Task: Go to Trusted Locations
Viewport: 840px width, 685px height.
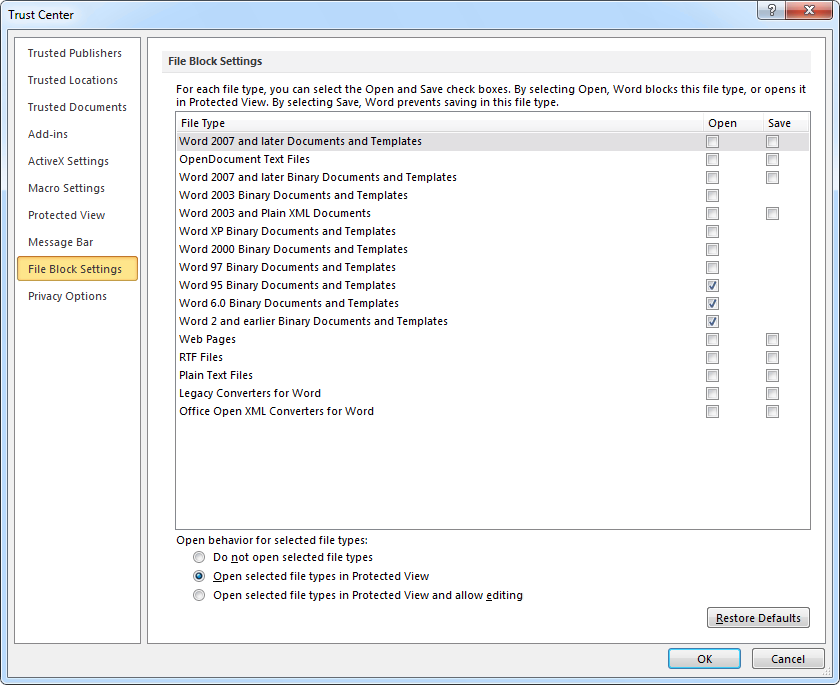Action: [72, 80]
